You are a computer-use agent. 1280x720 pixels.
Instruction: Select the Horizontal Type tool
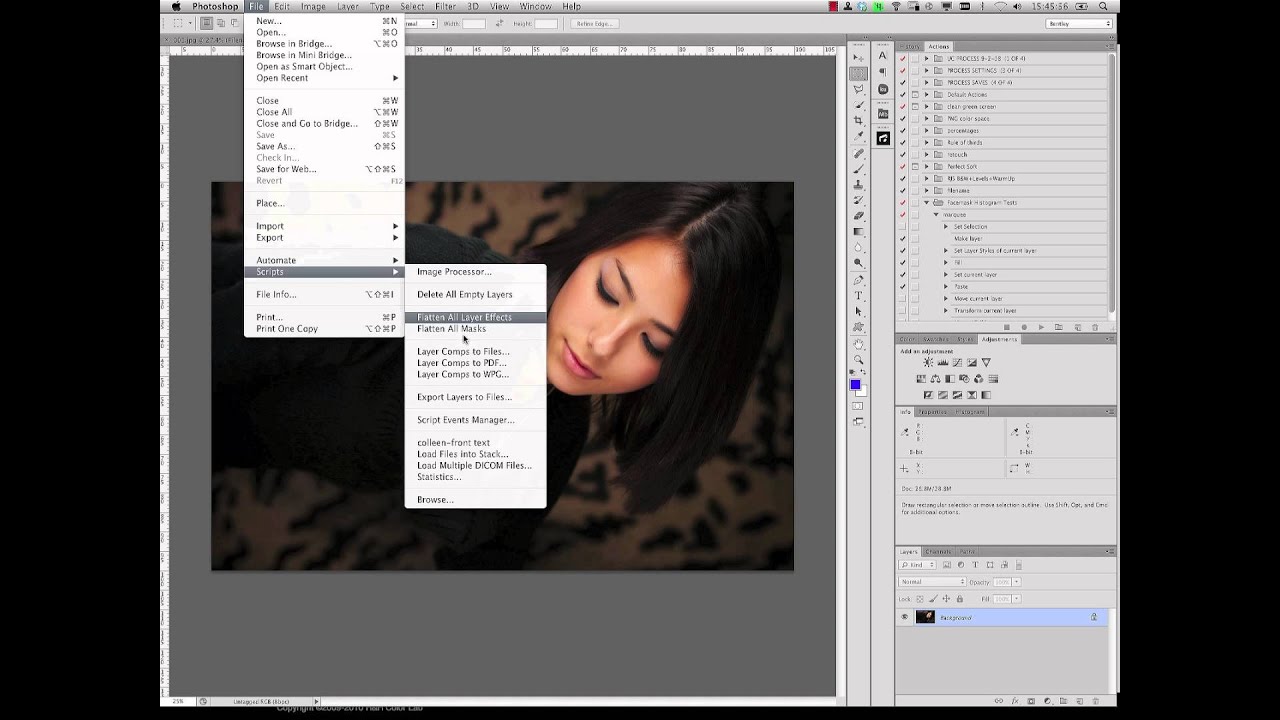pyautogui.click(x=859, y=296)
